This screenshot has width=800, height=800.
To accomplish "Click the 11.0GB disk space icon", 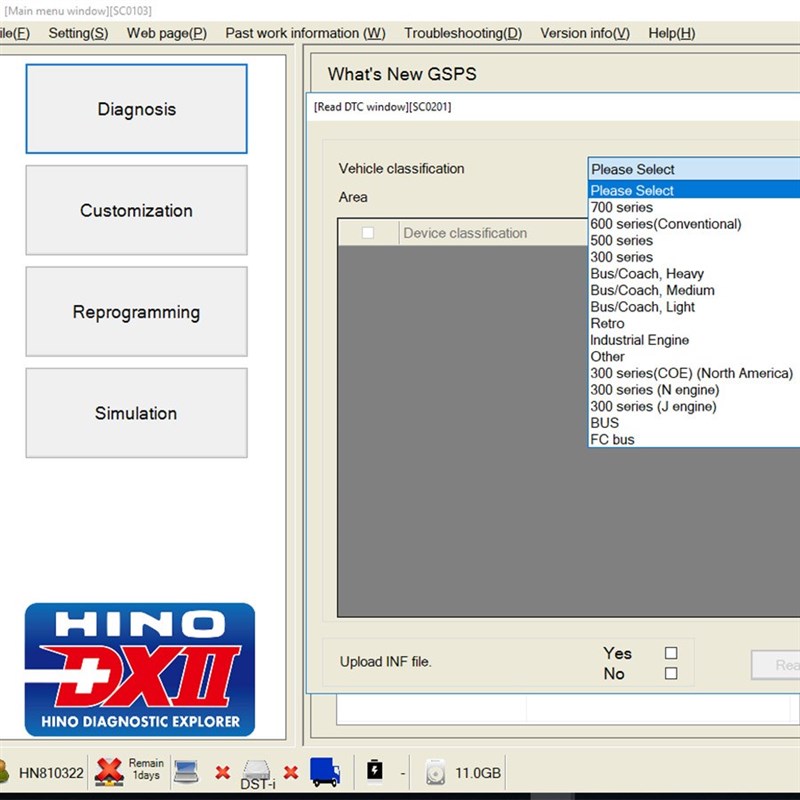I will click(436, 772).
